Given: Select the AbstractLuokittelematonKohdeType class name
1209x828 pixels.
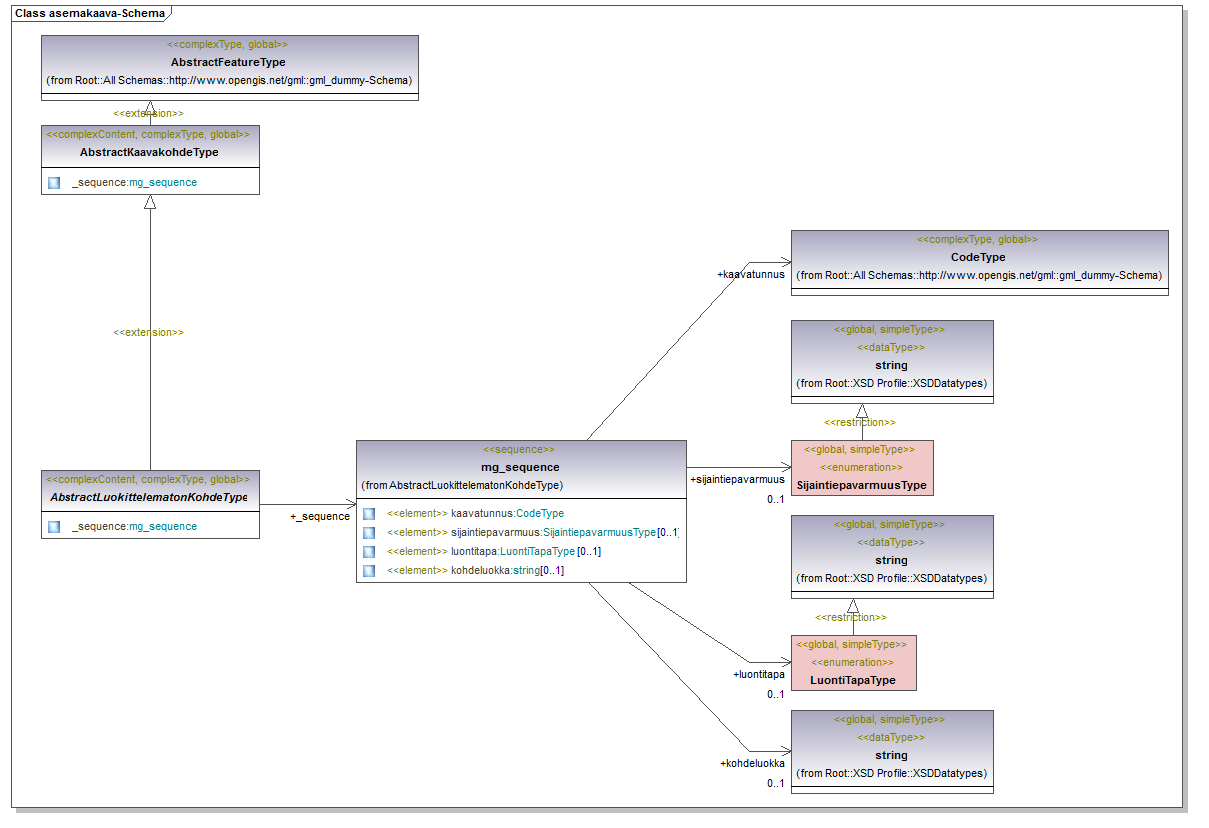Looking at the screenshot, I should (x=149, y=497).
